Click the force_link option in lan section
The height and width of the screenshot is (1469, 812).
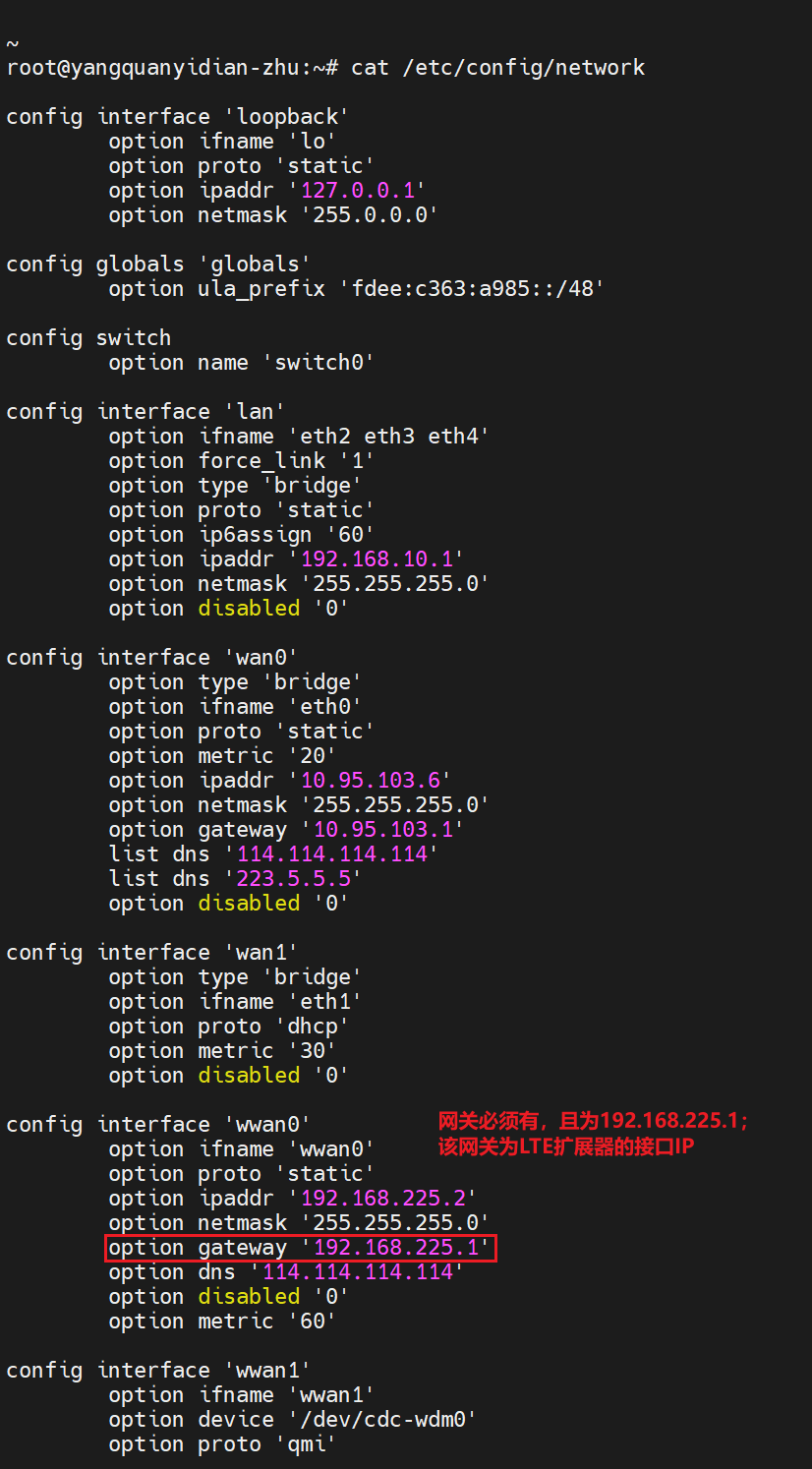pos(261,461)
